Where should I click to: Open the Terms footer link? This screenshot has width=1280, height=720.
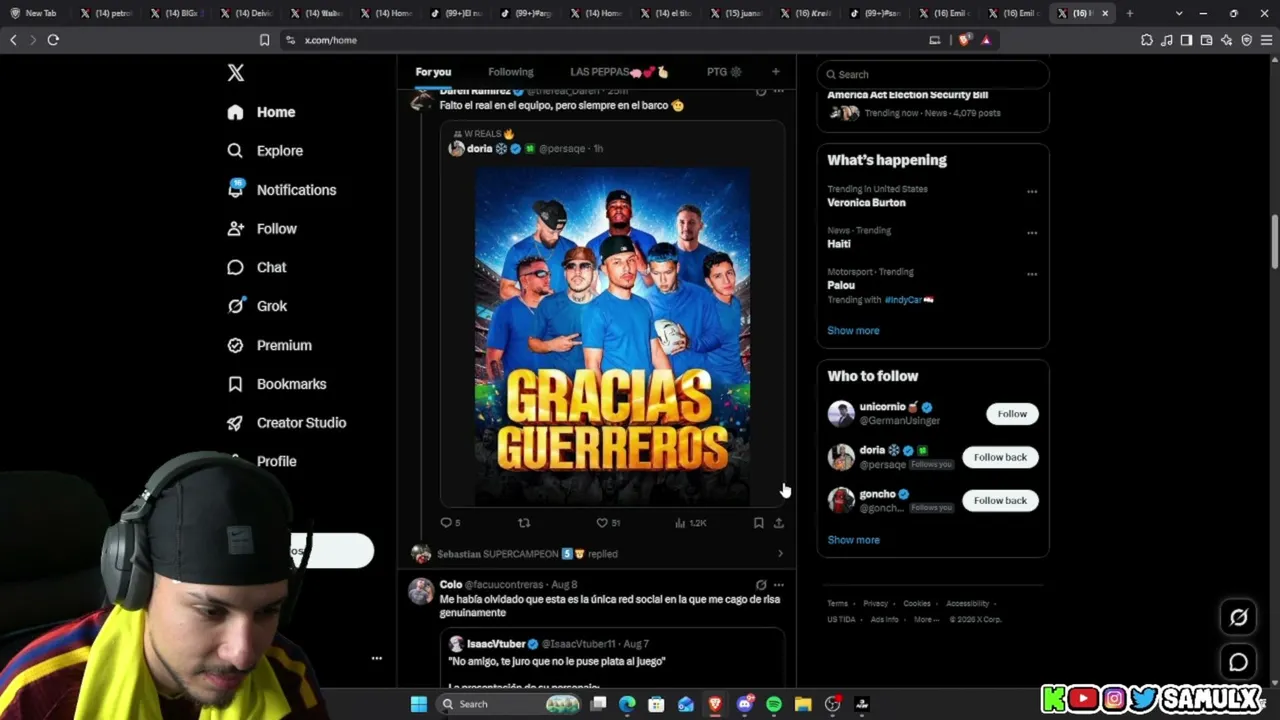[x=837, y=604]
